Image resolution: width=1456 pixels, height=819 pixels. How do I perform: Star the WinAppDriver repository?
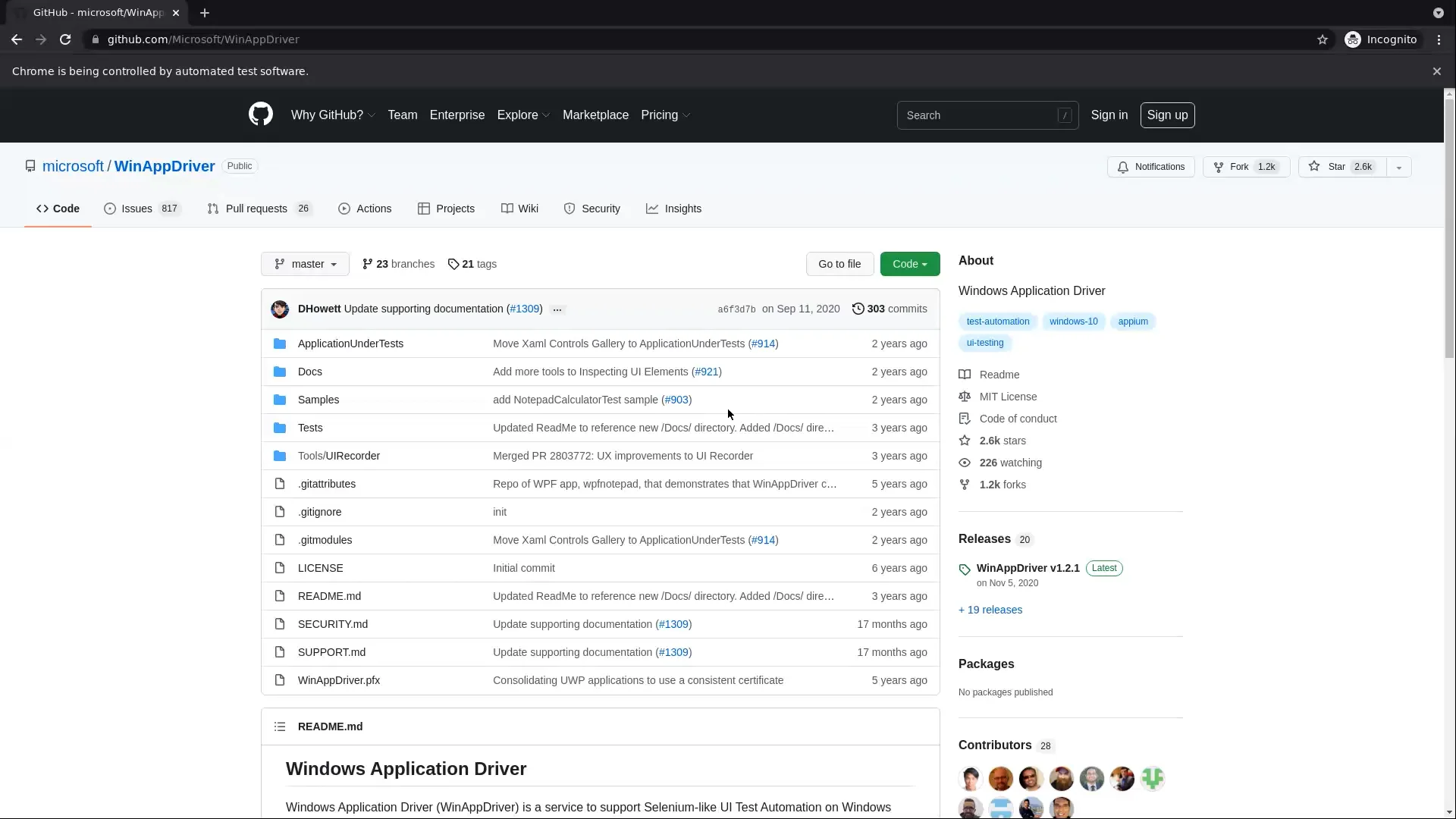[x=1342, y=167]
